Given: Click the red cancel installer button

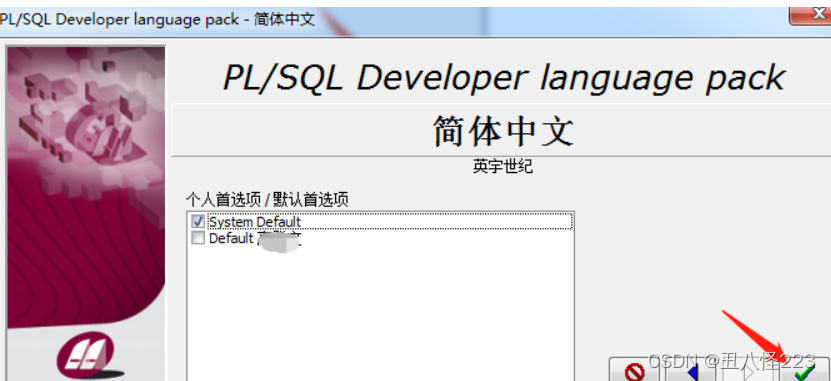Looking at the screenshot, I should (634, 370).
